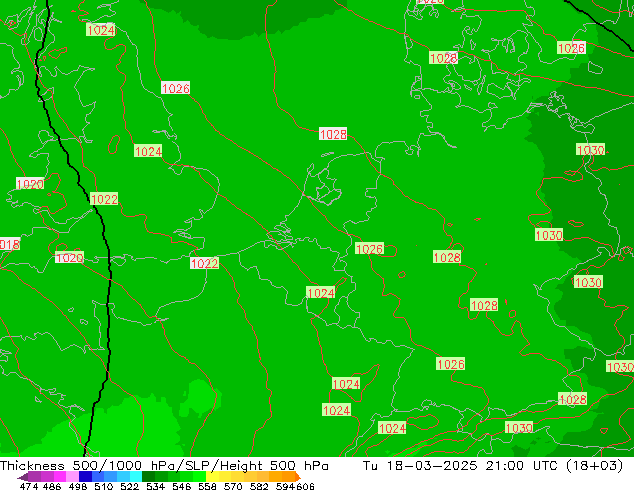
Task: Pick the bright yellow swatch next to green
Action: (x=213, y=476)
